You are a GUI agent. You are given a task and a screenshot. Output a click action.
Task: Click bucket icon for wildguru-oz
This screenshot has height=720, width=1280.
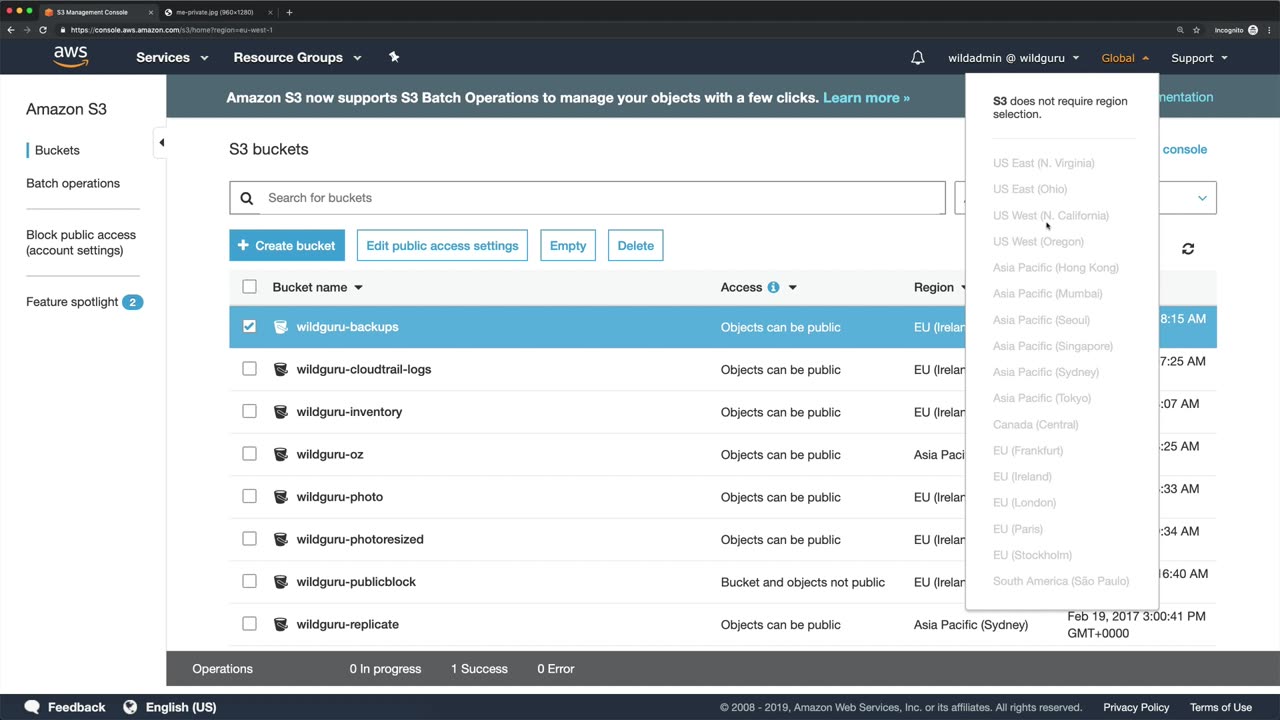[281, 454]
